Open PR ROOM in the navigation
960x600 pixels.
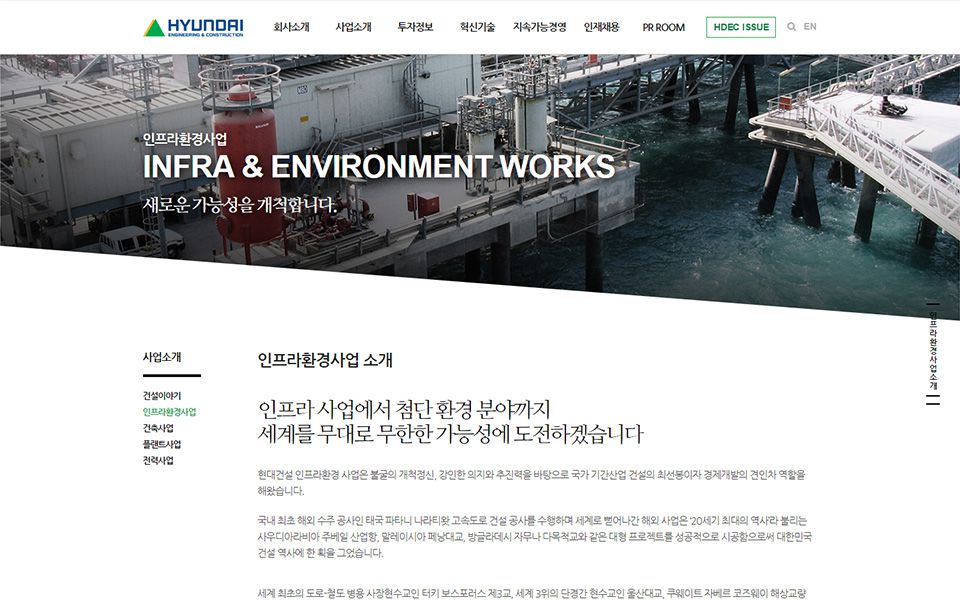click(663, 27)
